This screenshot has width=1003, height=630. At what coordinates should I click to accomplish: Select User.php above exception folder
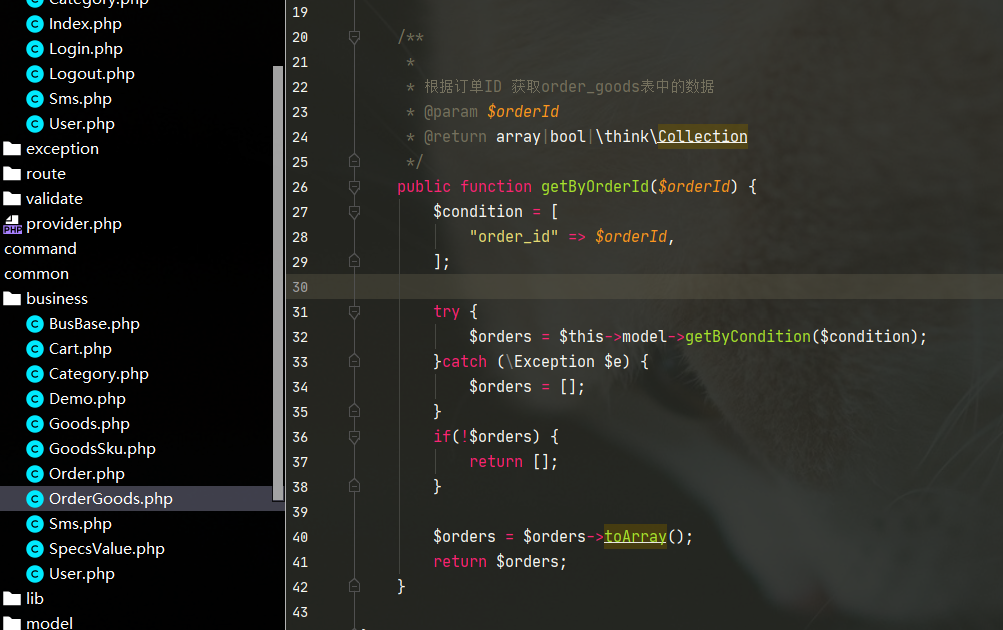(x=82, y=124)
